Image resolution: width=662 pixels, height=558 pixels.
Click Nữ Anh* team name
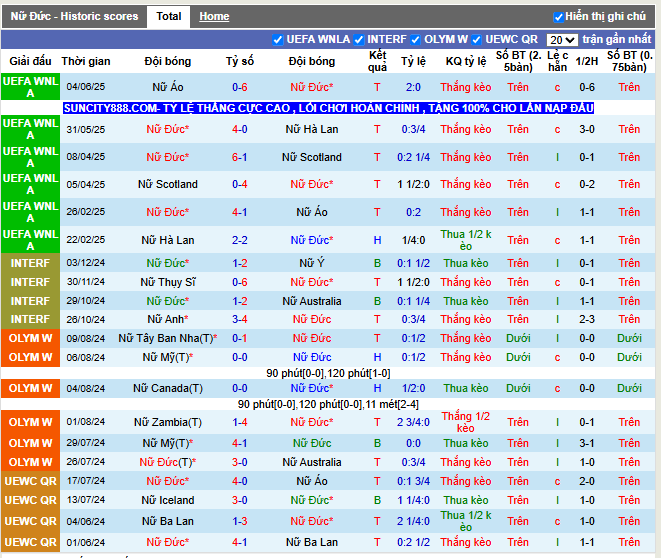(168, 319)
